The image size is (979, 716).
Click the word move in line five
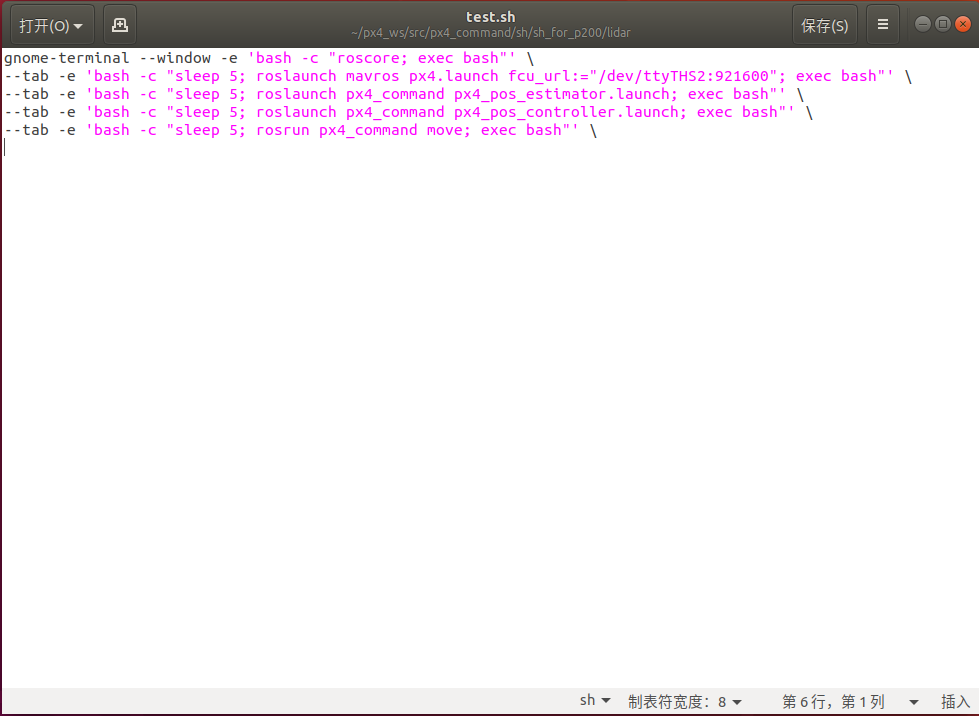[445, 130]
